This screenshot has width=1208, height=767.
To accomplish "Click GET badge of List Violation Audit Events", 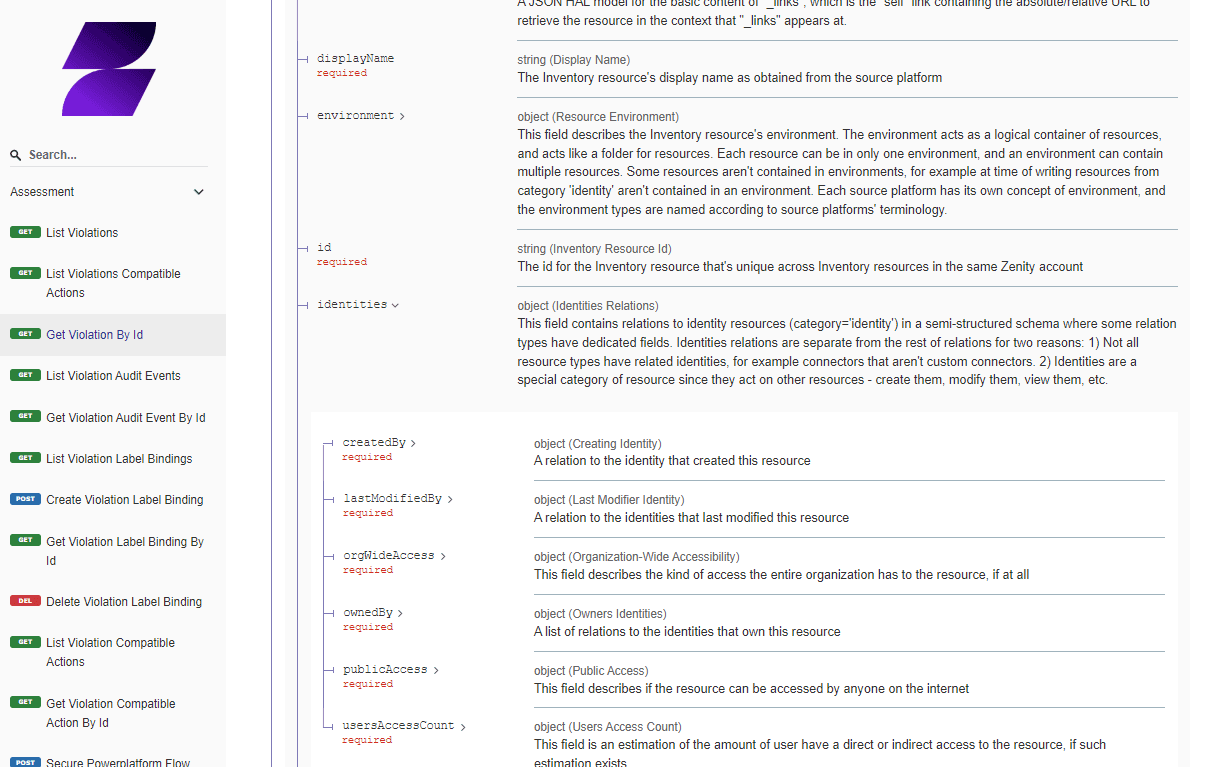I will (x=25, y=375).
